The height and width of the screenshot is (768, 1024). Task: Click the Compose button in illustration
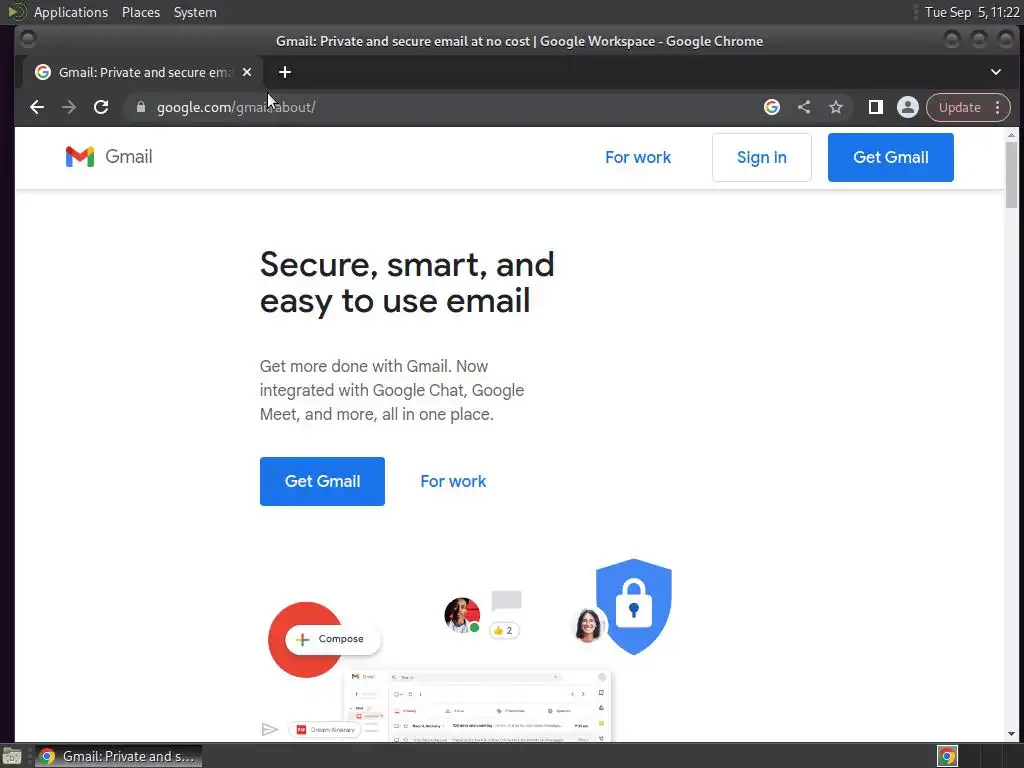(332, 639)
